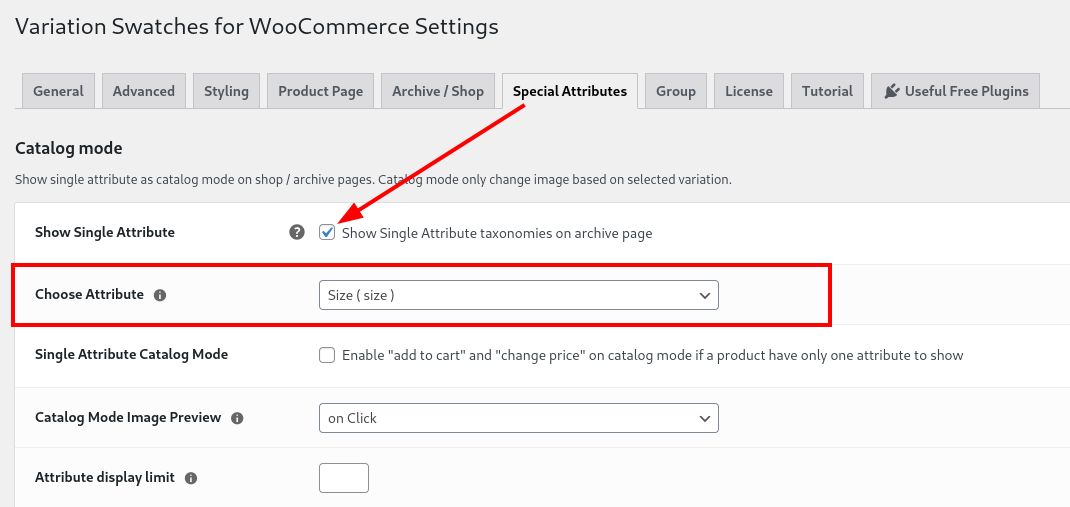Uncheck Show Single Attribute taxonomies checkbox
The width and height of the screenshot is (1070, 507).
(x=327, y=233)
